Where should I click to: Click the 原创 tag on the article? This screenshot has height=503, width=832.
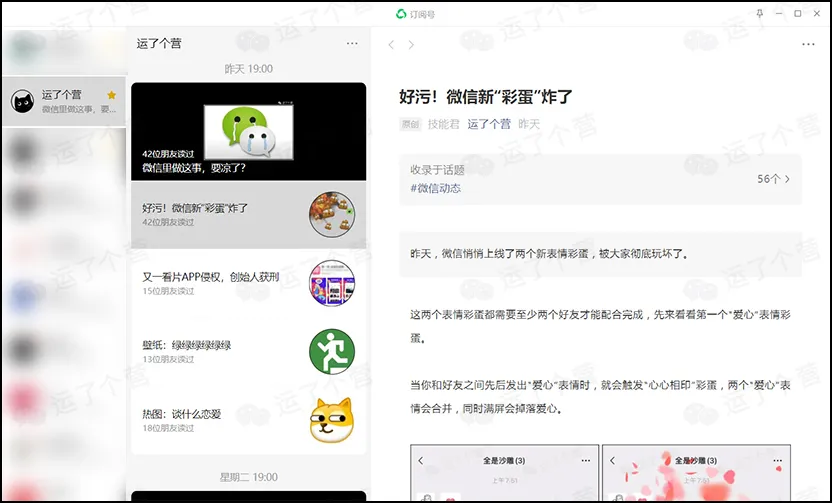tap(410, 124)
